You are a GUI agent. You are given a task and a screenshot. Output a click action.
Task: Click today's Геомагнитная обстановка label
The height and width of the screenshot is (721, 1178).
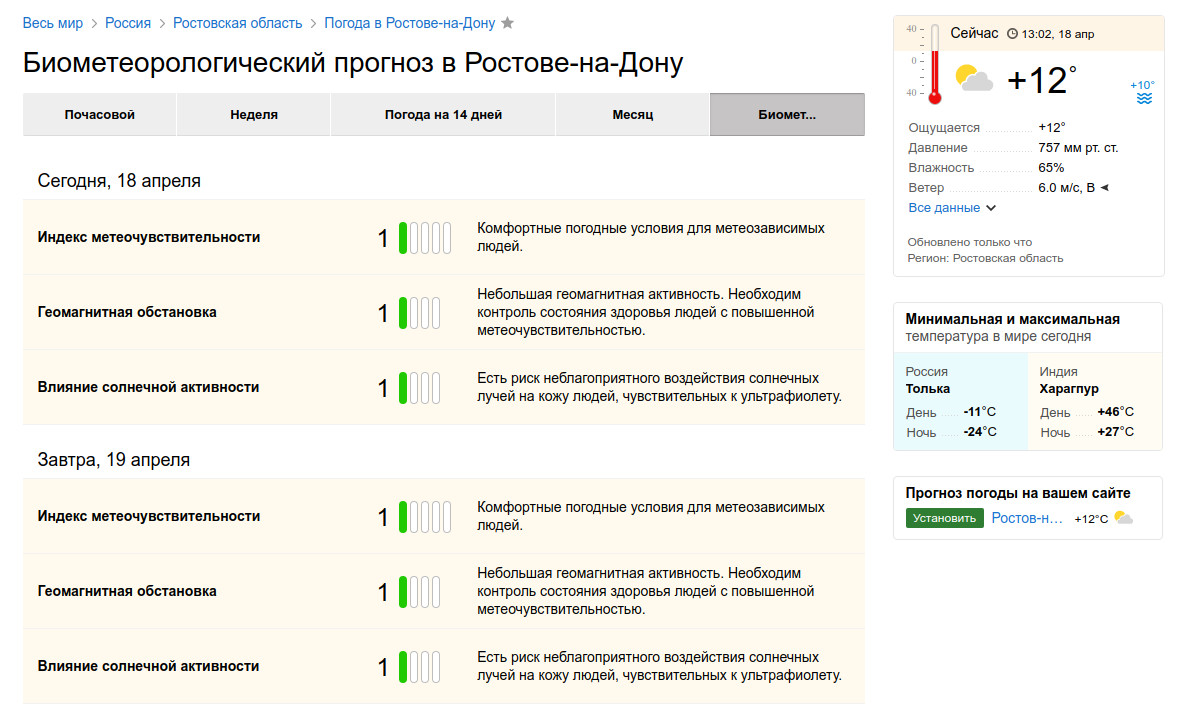tap(127, 312)
